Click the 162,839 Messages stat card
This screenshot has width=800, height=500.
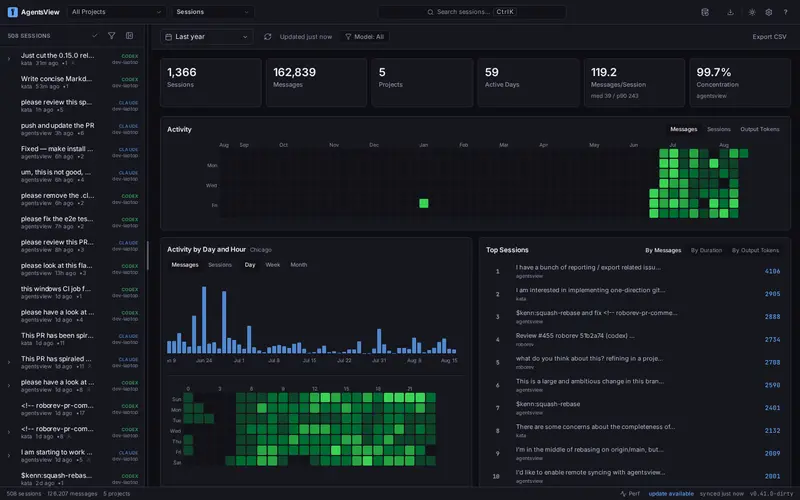[x=316, y=83]
